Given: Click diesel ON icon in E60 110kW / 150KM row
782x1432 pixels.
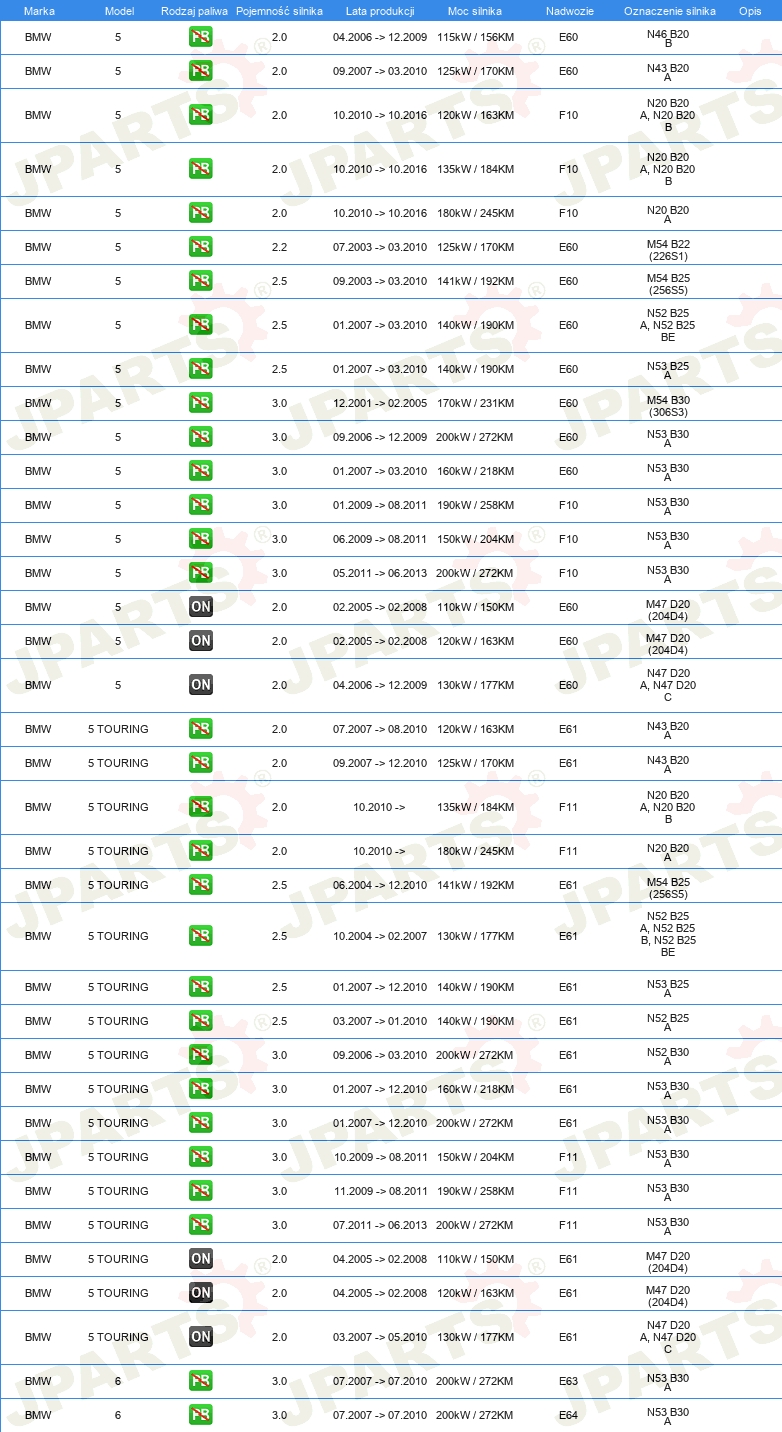Looking at the screenshot, I should pyautogui.click(x=201, y=607).
